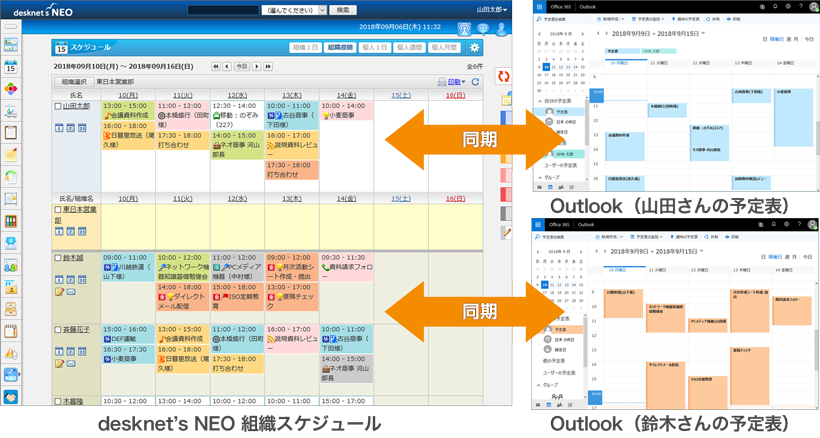Open schedule settings gear icon

coord(474,48)
